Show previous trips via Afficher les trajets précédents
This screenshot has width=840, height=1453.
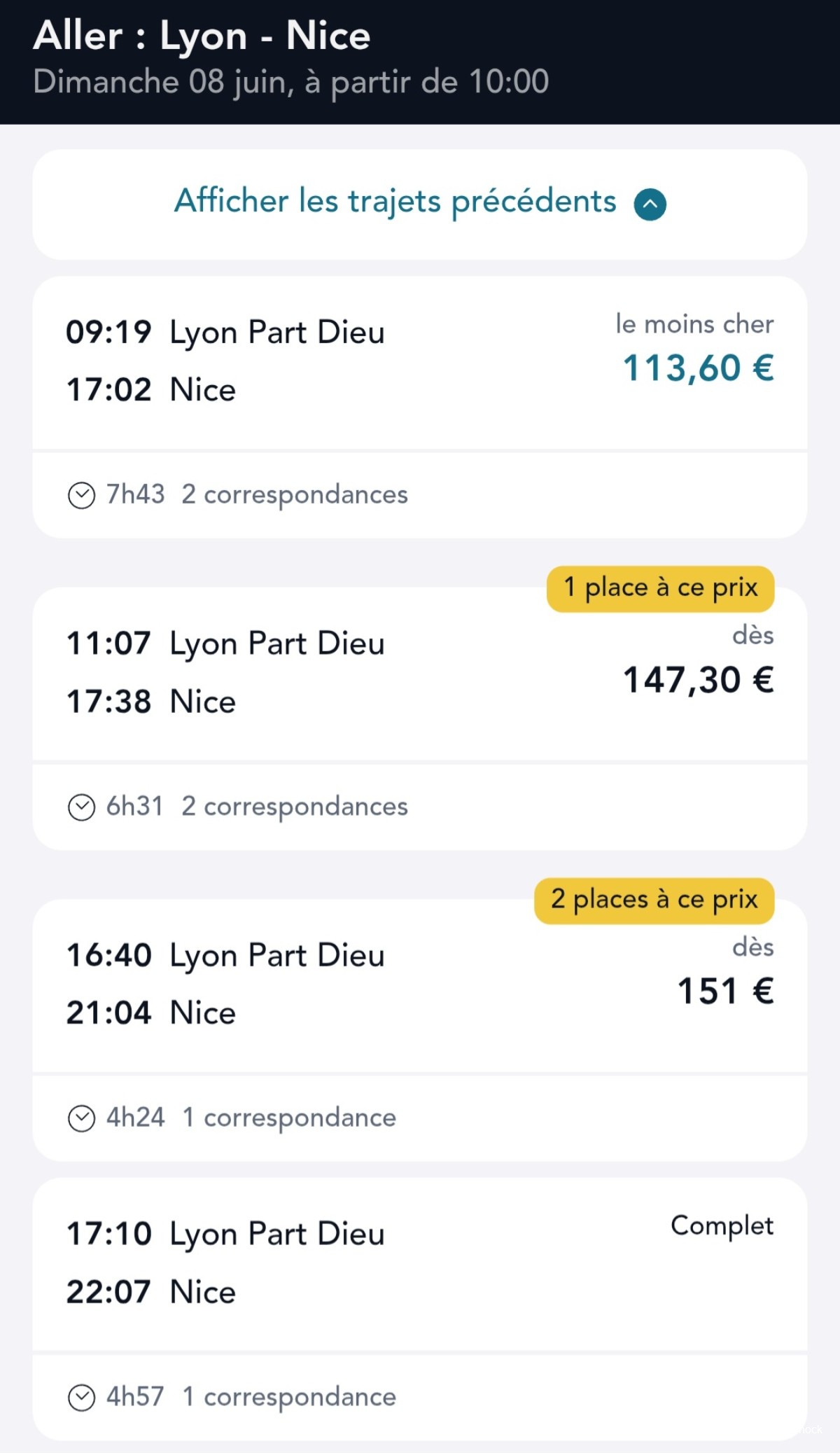tap(395, 202)
